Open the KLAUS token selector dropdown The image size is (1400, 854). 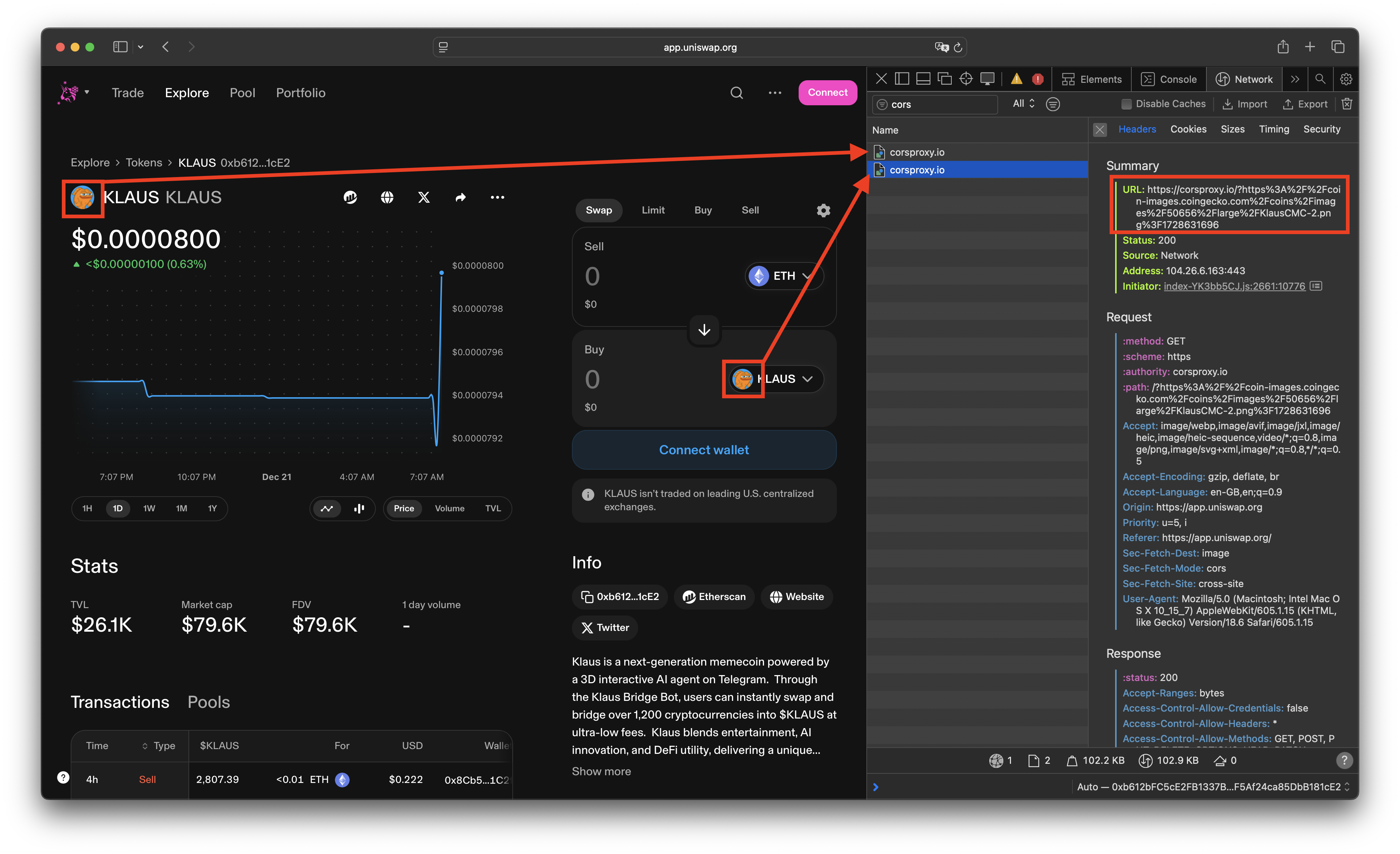click(x=775, y=379)
